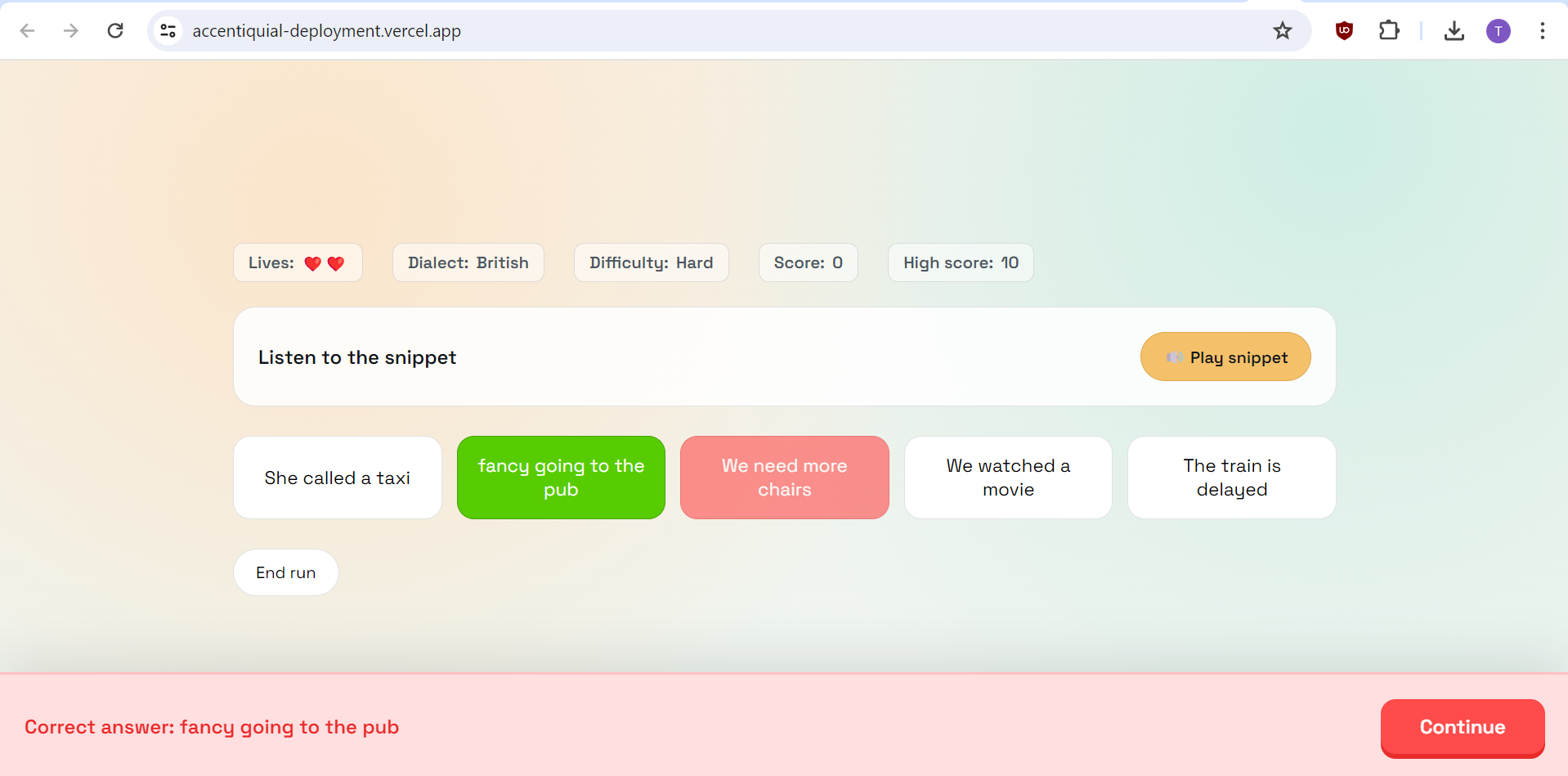
Task: Select The train is delayed
Action: 1232,478
